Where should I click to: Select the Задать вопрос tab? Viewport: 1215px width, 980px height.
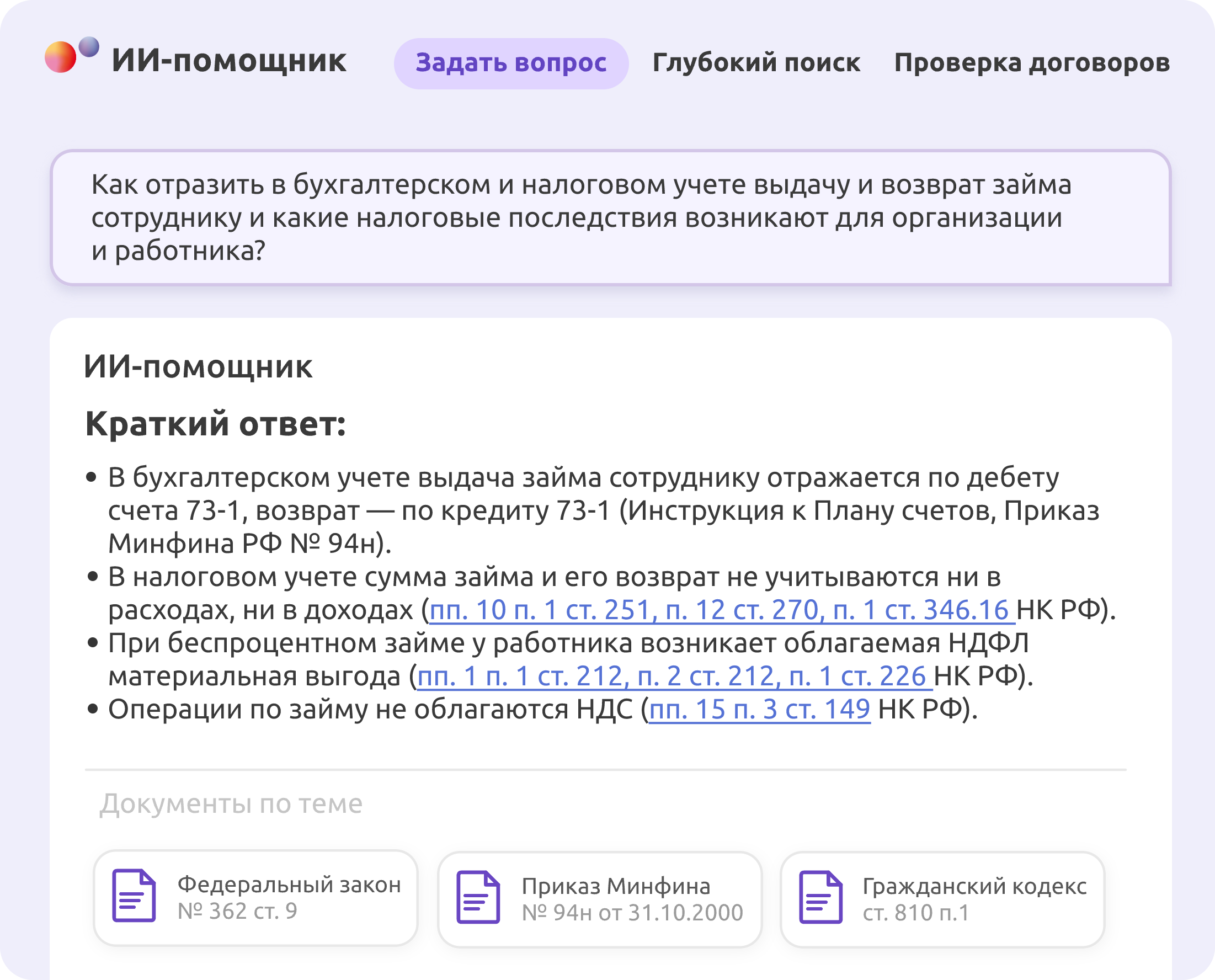coord(511,63)
